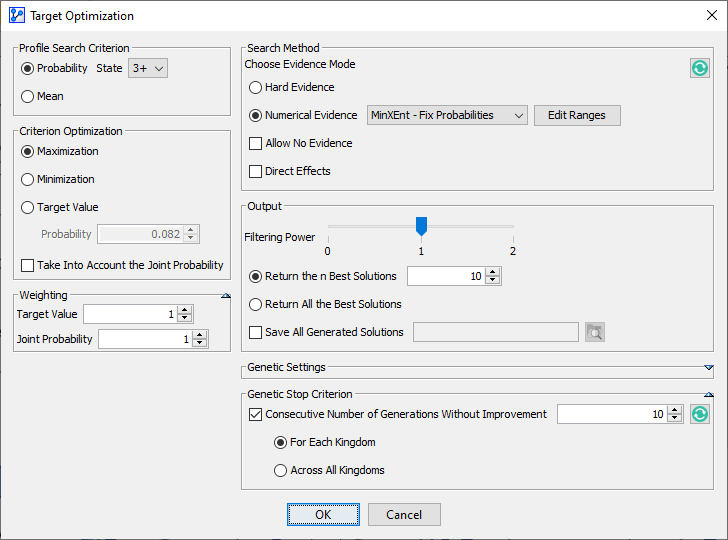The height and width of the screenshot is (540, 728).
Task: Increase generations without improvement value
Action: tap(675, 410)
